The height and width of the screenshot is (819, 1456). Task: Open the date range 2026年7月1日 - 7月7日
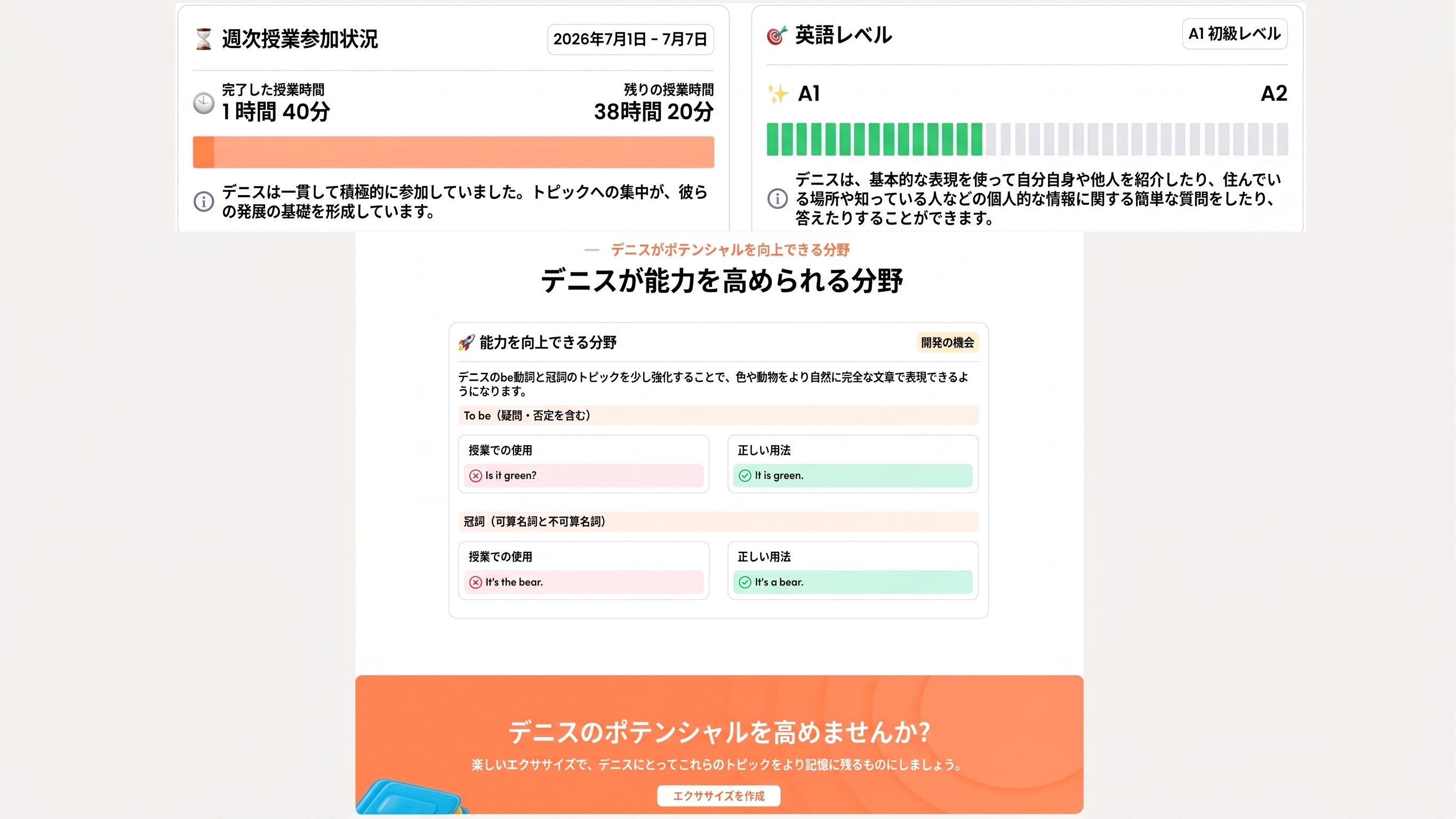pos(630,39)
